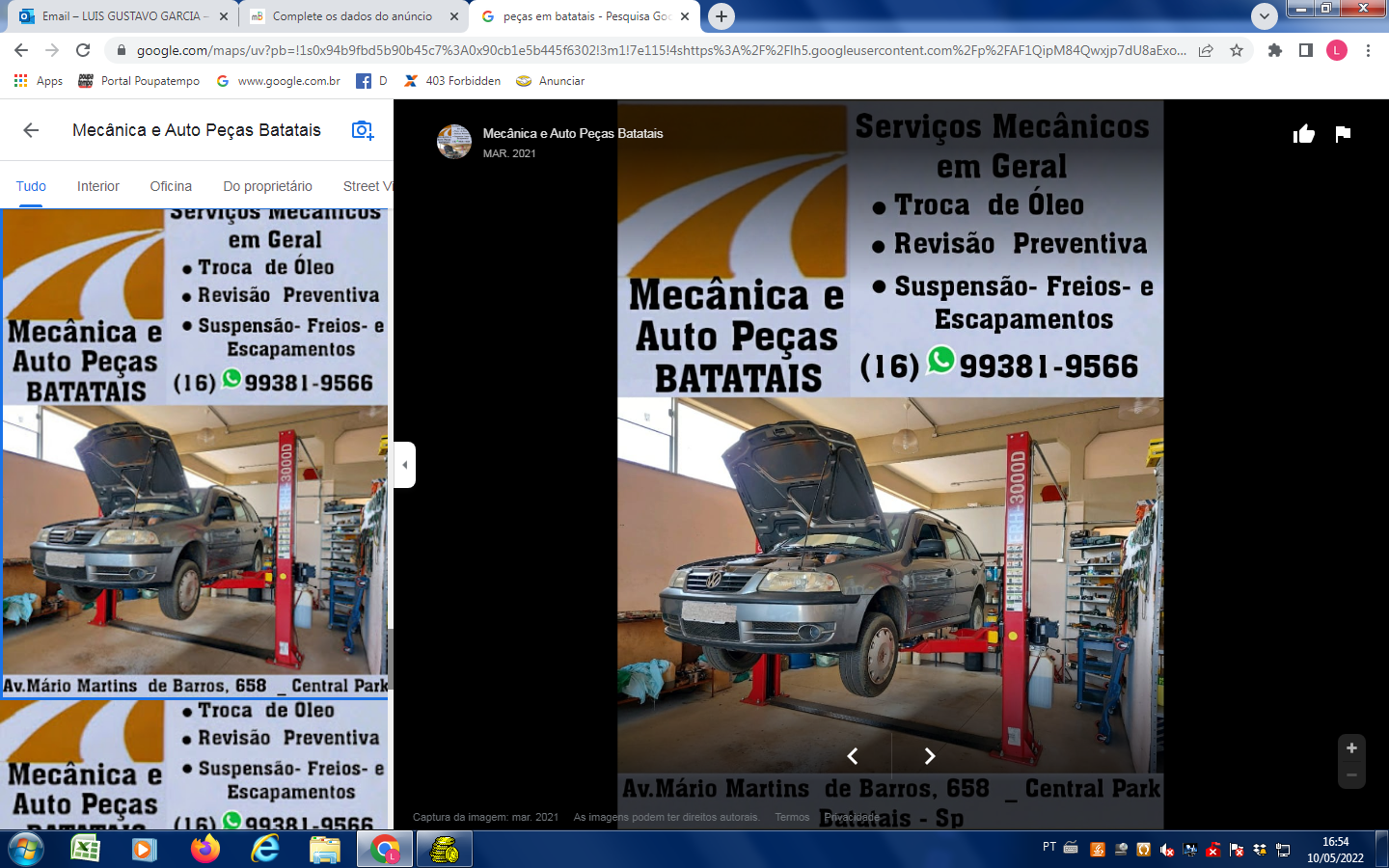This screenshot has height=868, width=1389.
Task: Launch Internet Explorer from taskbar
Action: [x=265, y=849]
